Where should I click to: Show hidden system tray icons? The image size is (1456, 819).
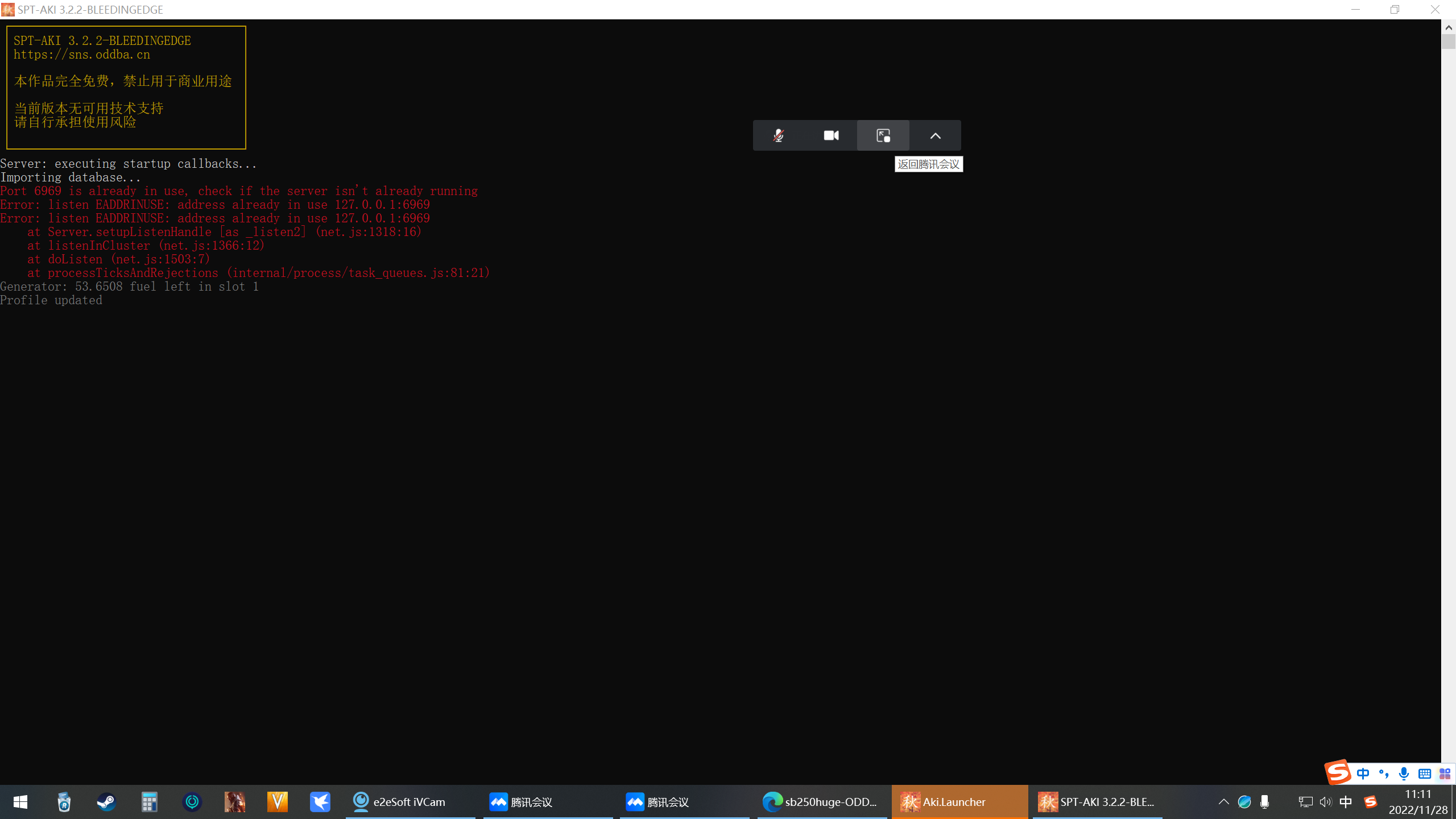click(1223, 802)
